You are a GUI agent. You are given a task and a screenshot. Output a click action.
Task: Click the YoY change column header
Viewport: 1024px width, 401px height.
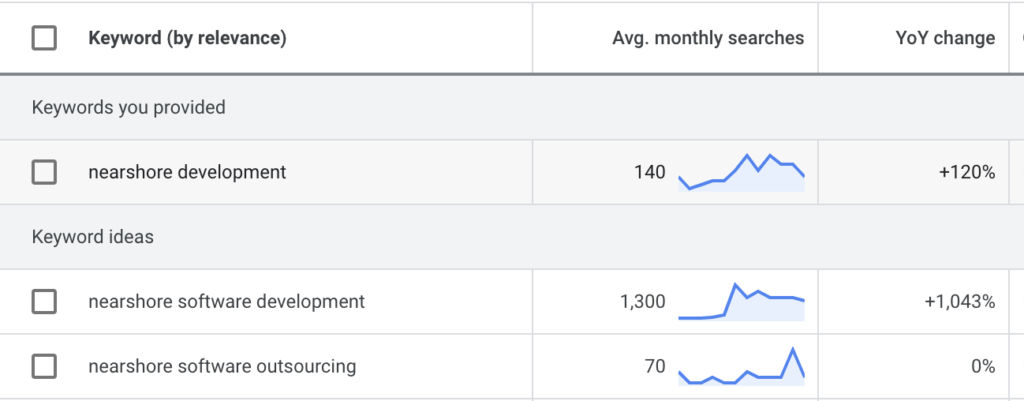(944, 39)
